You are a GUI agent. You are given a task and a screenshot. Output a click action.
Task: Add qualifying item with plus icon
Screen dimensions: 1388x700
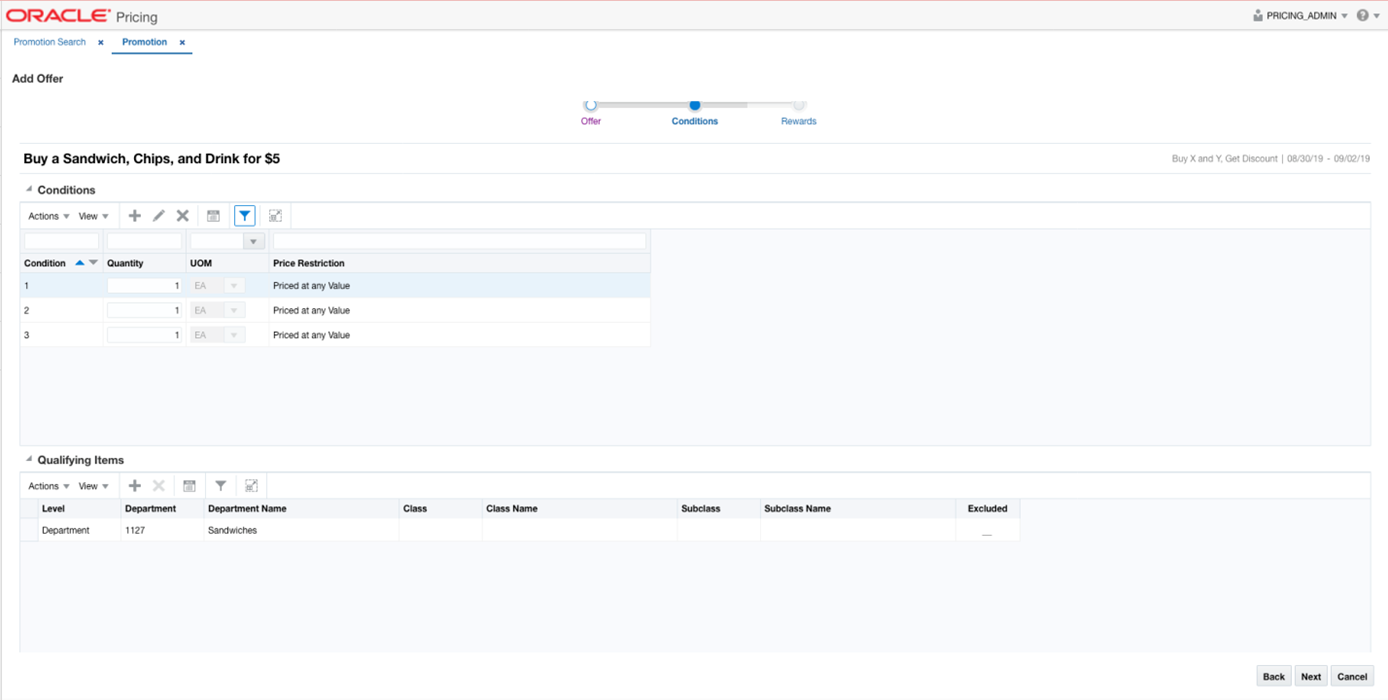[134, 486]
